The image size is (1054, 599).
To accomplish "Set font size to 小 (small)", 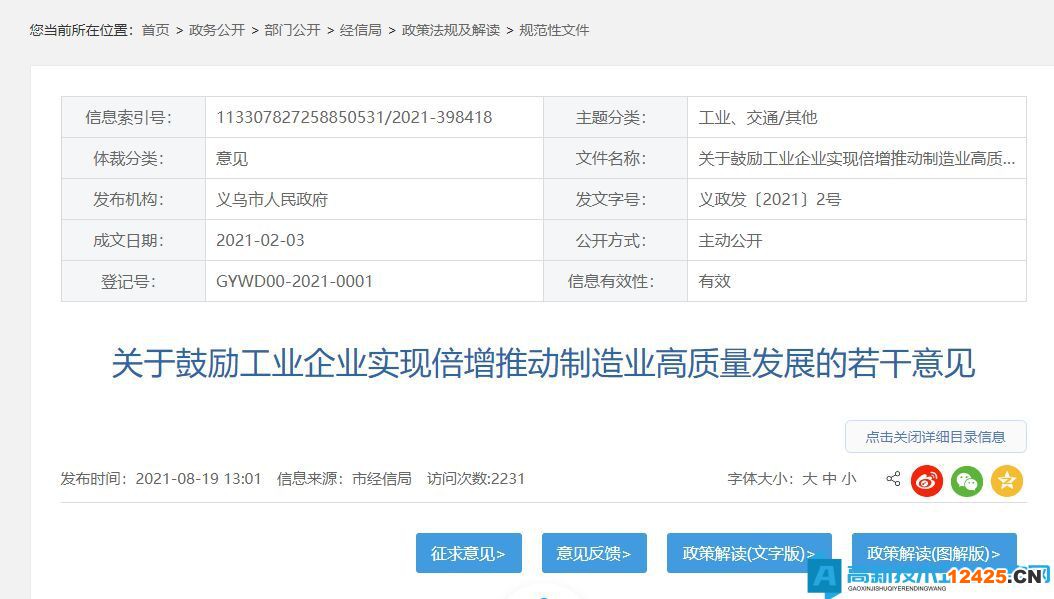I will [849, 479].
